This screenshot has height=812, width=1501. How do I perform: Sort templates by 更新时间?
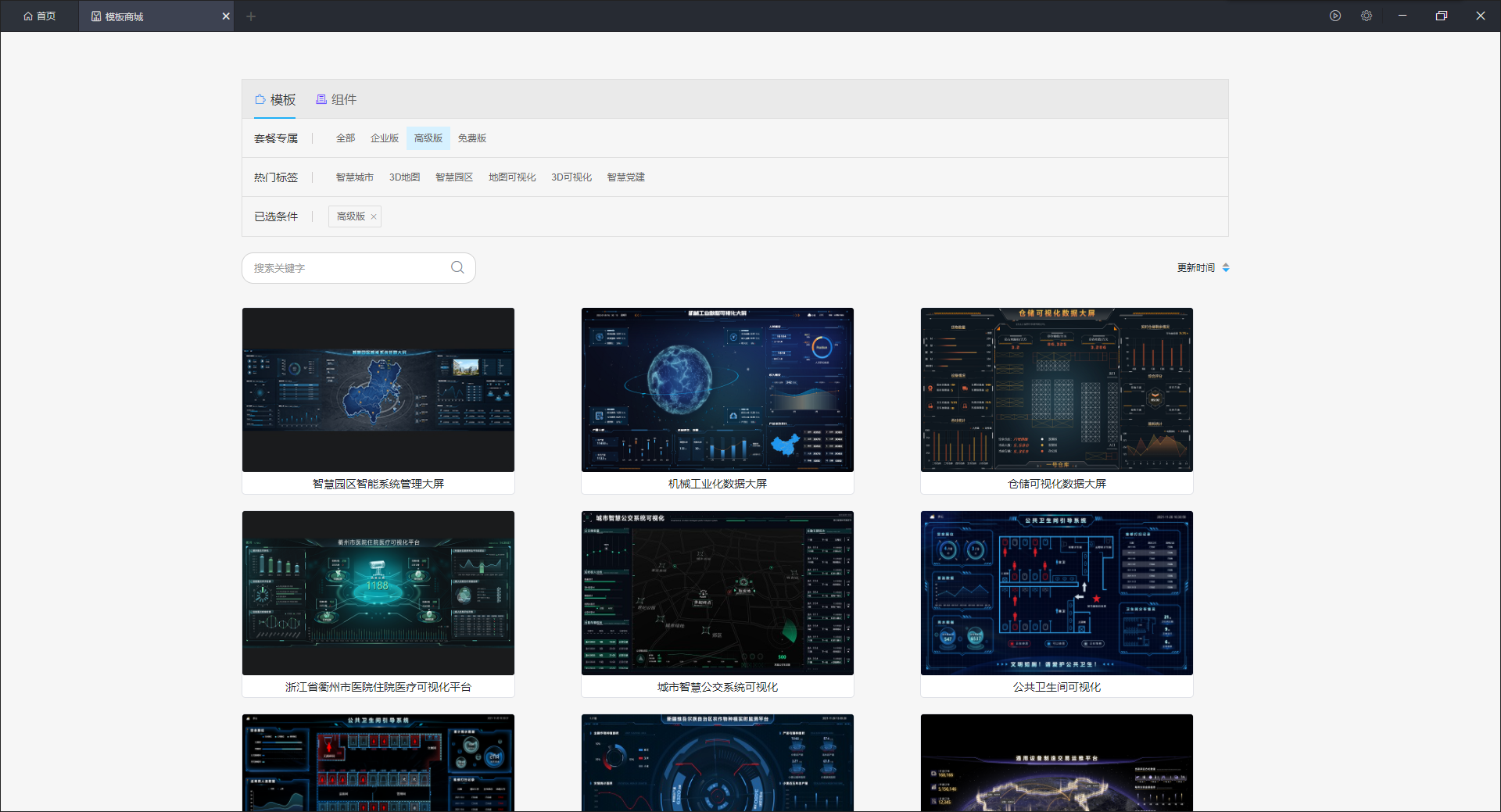click(x=1203, y=268)
